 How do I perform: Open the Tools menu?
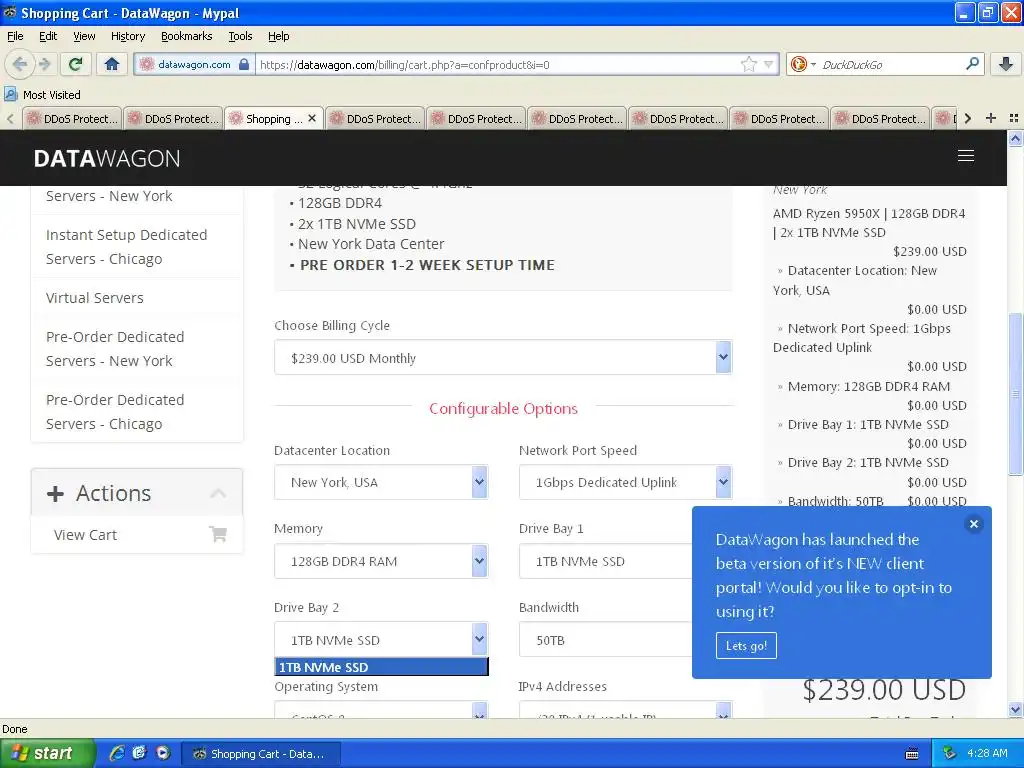[x=240, y=36]
